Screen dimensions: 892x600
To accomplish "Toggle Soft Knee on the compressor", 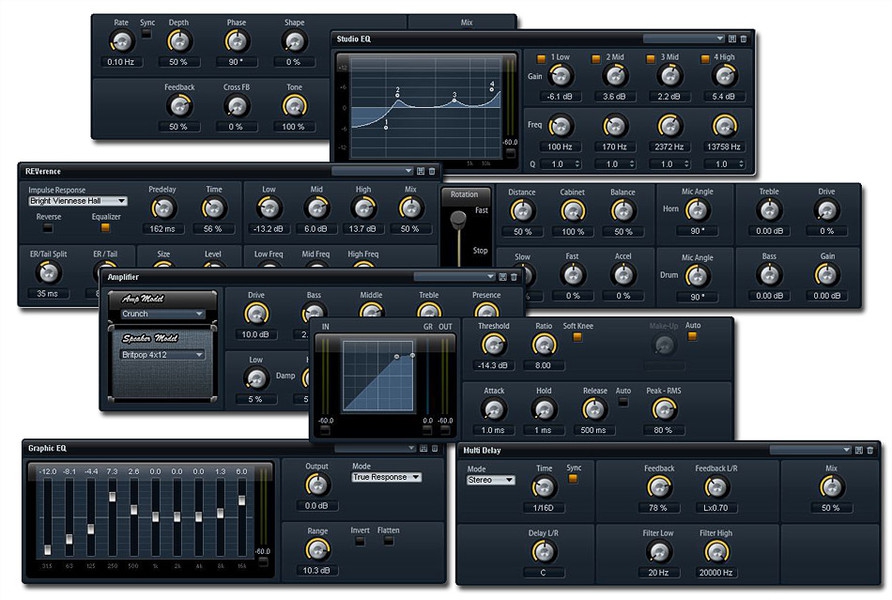I will coord(577,336).
